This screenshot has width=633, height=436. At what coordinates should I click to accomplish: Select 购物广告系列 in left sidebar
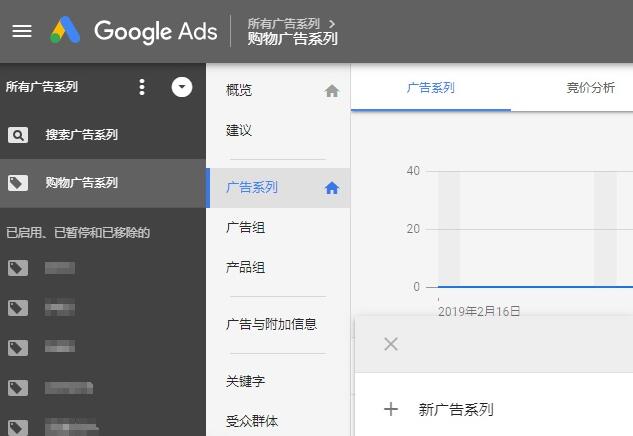tap(81, 183)
